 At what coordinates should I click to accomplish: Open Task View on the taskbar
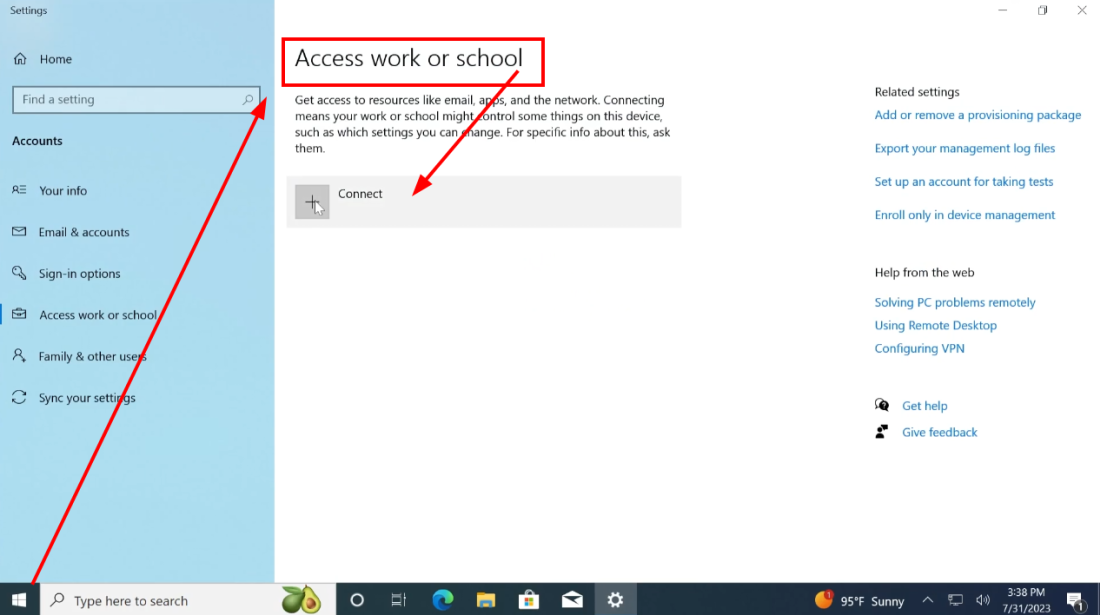[x=398, y=600]
